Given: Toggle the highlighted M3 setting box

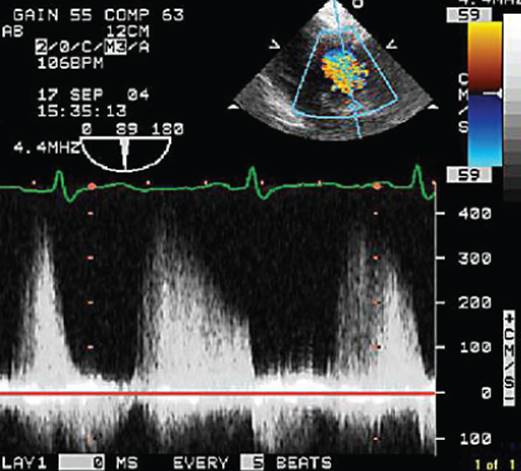Looking at the screenshot, I should click(115, 47).
